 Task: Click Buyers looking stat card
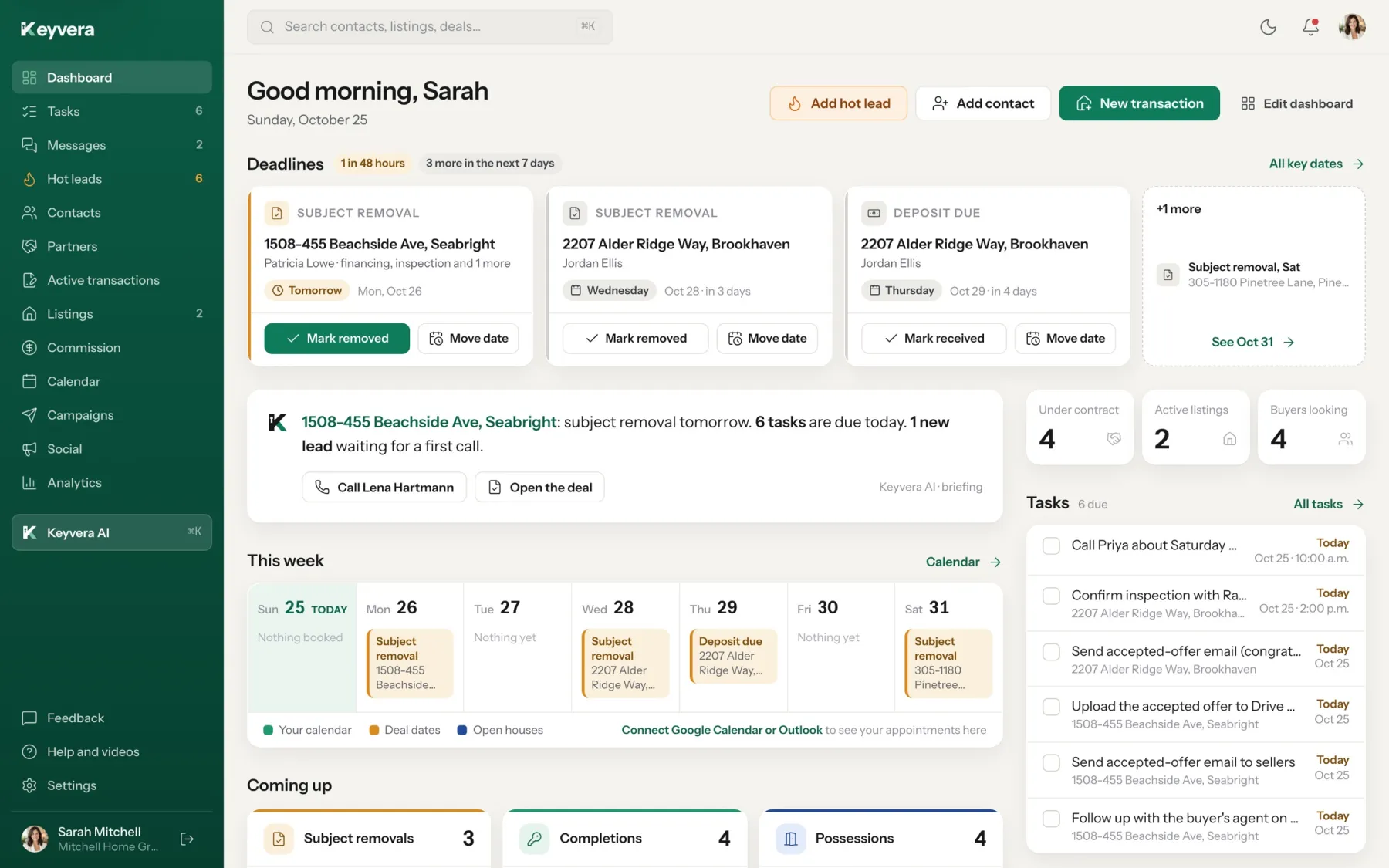(1311, 427)
